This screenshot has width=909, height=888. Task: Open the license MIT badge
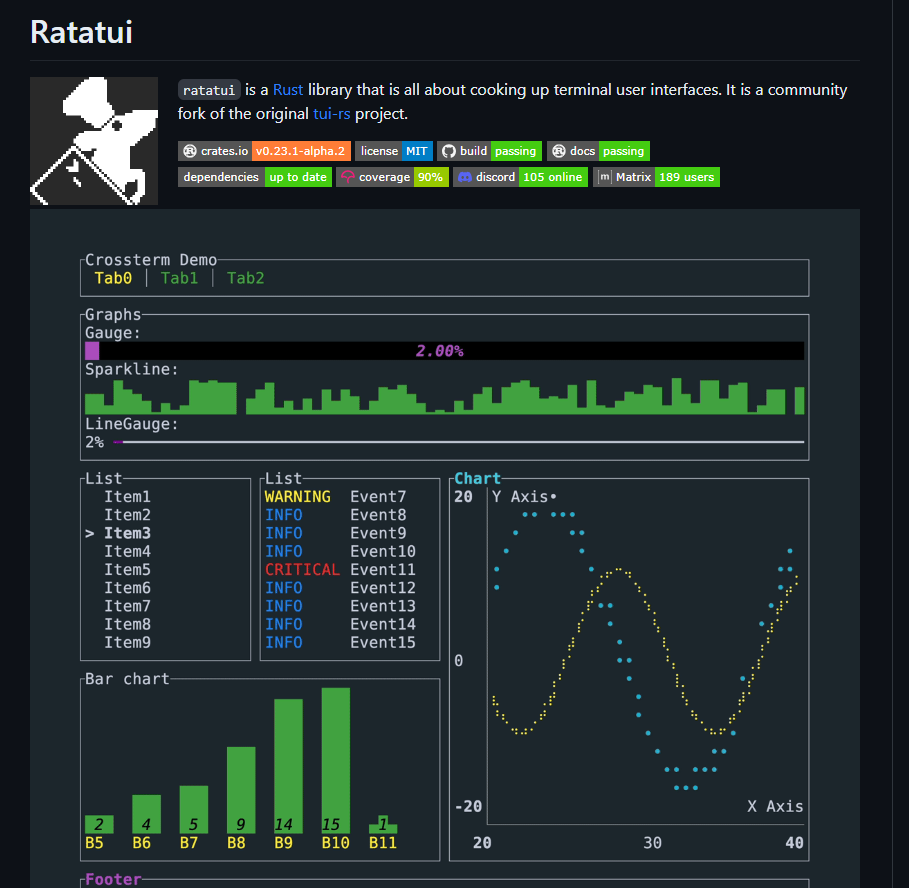[394, 151]
